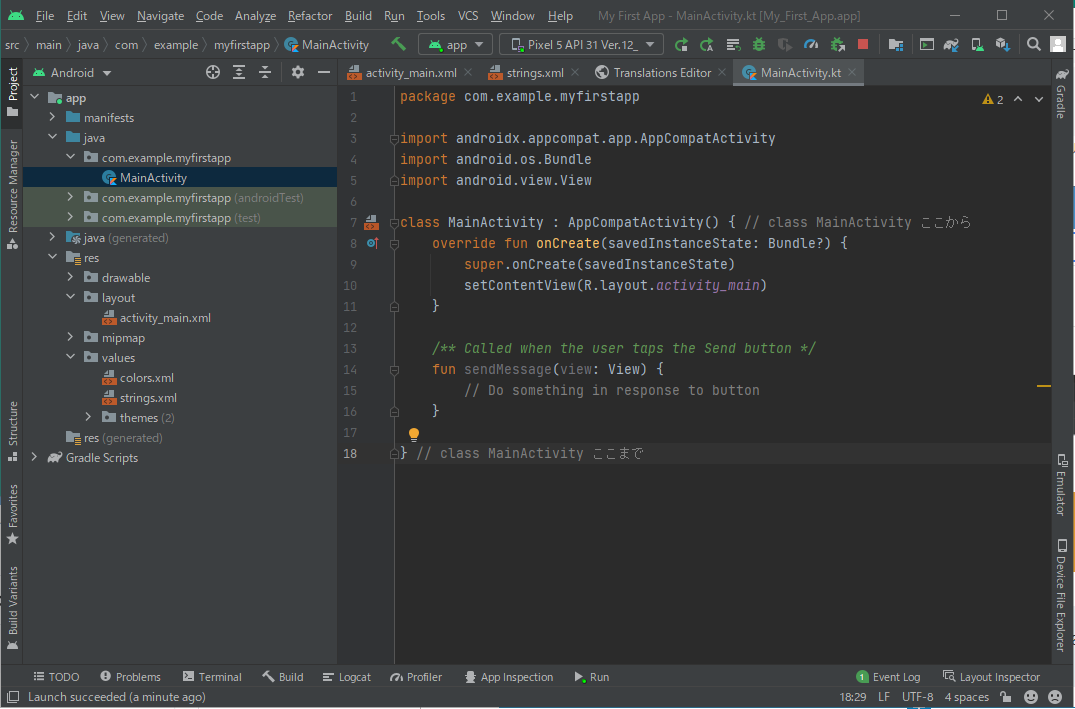The image size is (1075, 709).
Task: Toggle the Gradle tool window on right
Action: [1061, 95]
